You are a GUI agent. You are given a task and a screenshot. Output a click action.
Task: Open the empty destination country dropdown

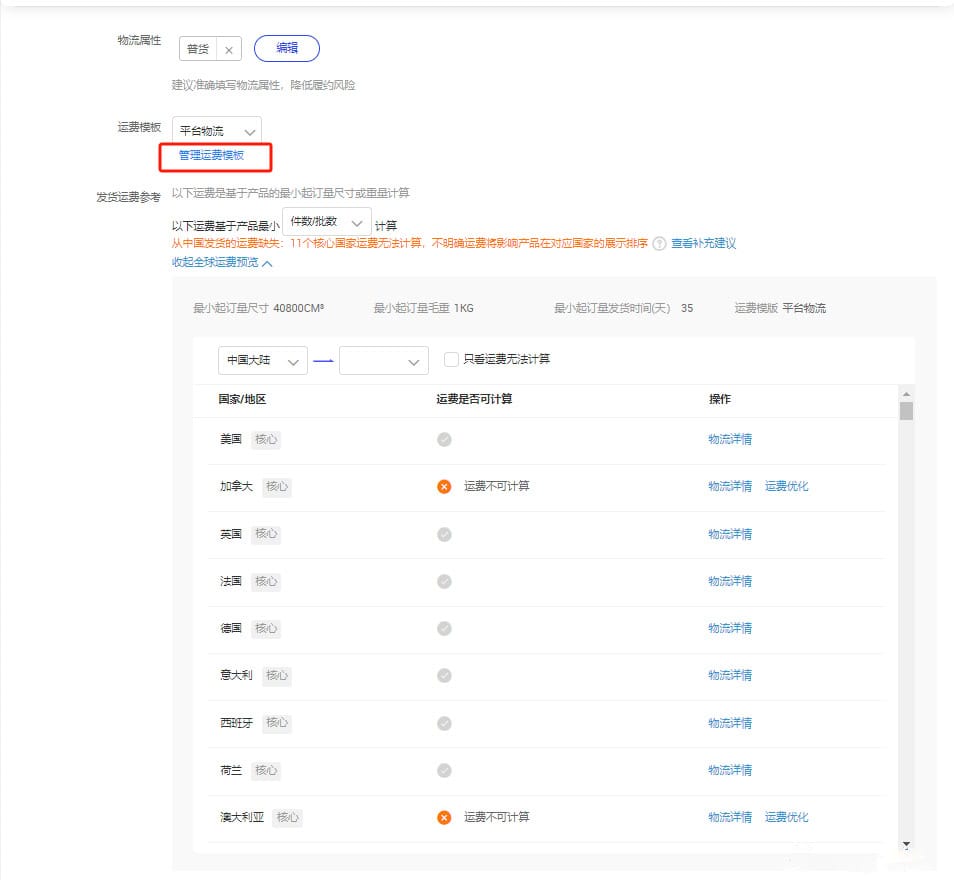coord(383,361)
